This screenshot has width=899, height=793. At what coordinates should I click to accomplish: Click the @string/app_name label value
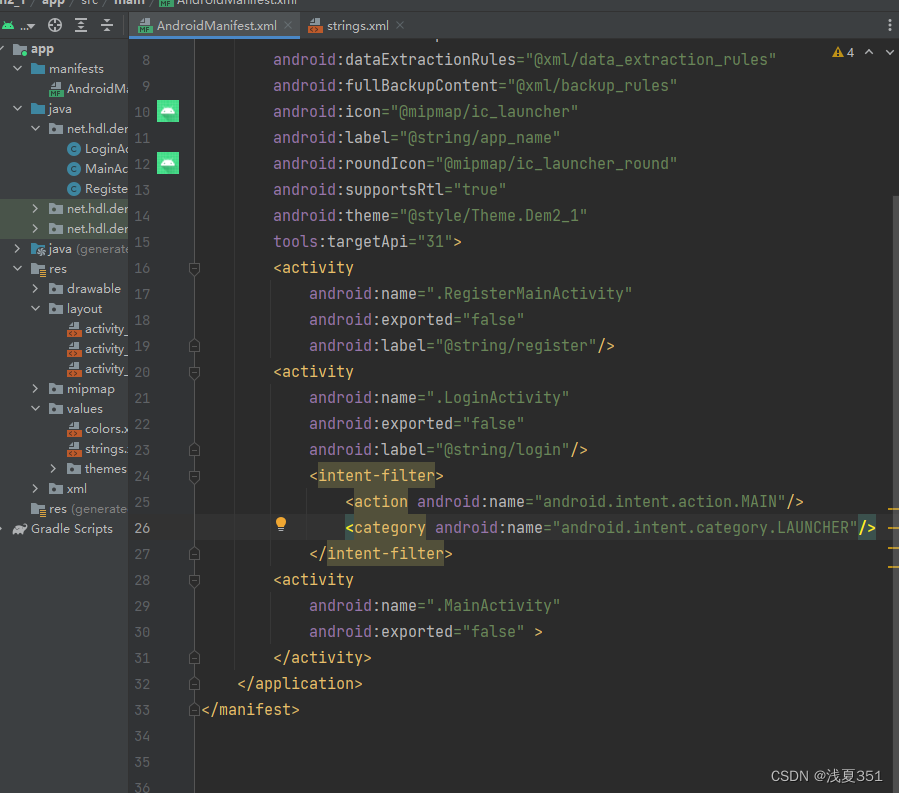tap(479, 138)
